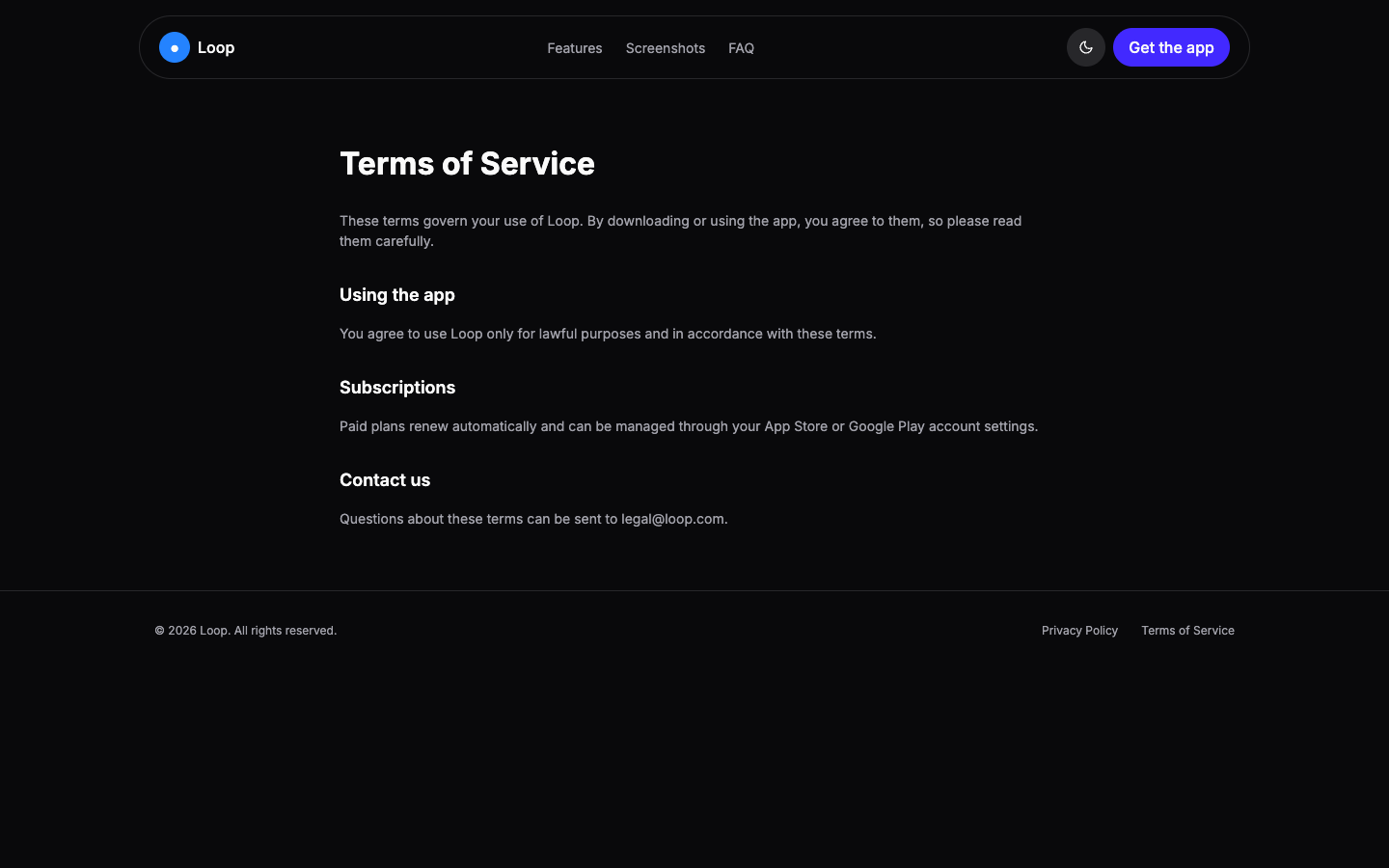
Task: Select the Using the app heading
Action: point(397,295)
